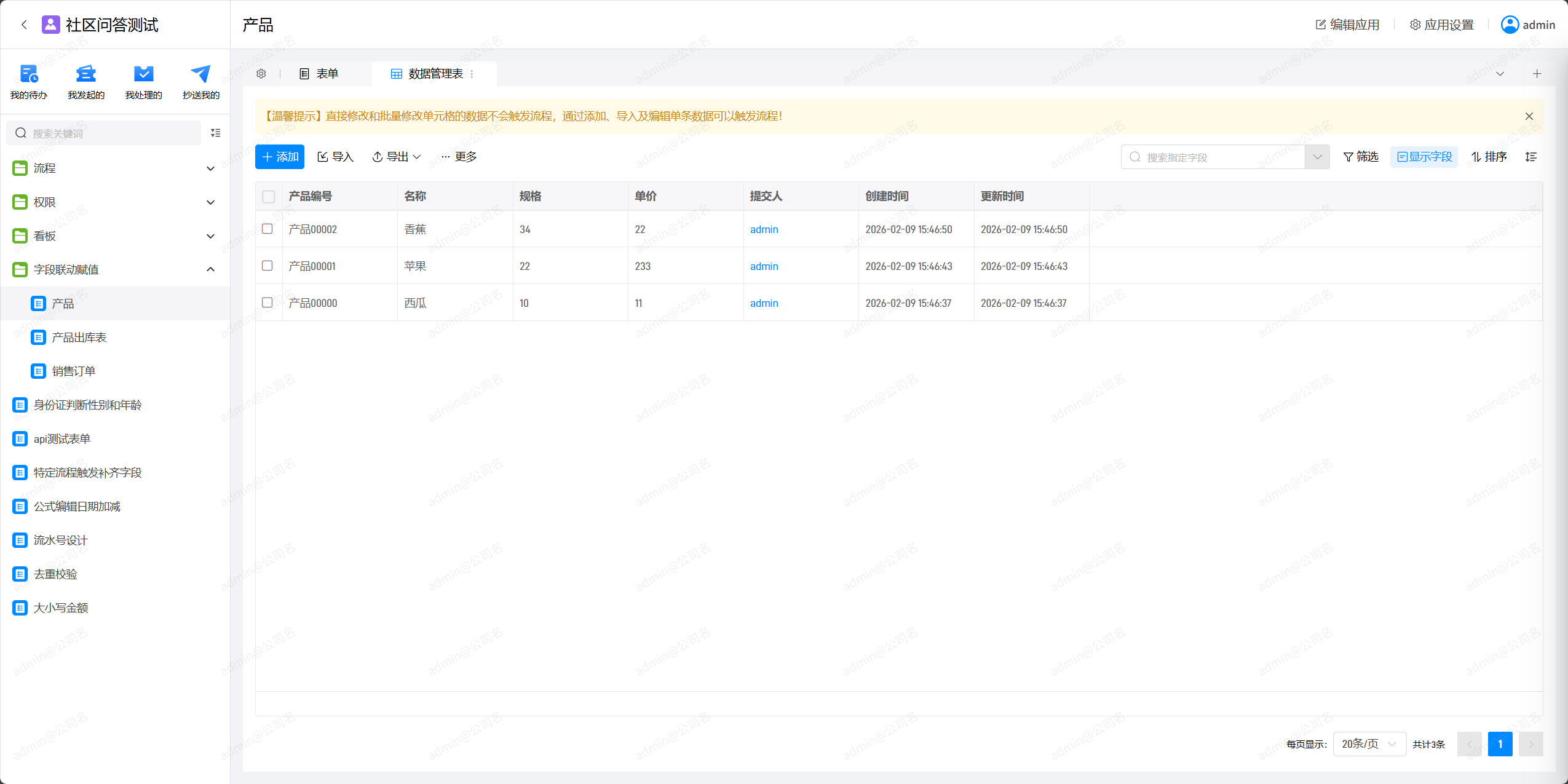Open the 导出 dropdown menu
Viewport: 1568px width, 784px height.
[397, 157]
